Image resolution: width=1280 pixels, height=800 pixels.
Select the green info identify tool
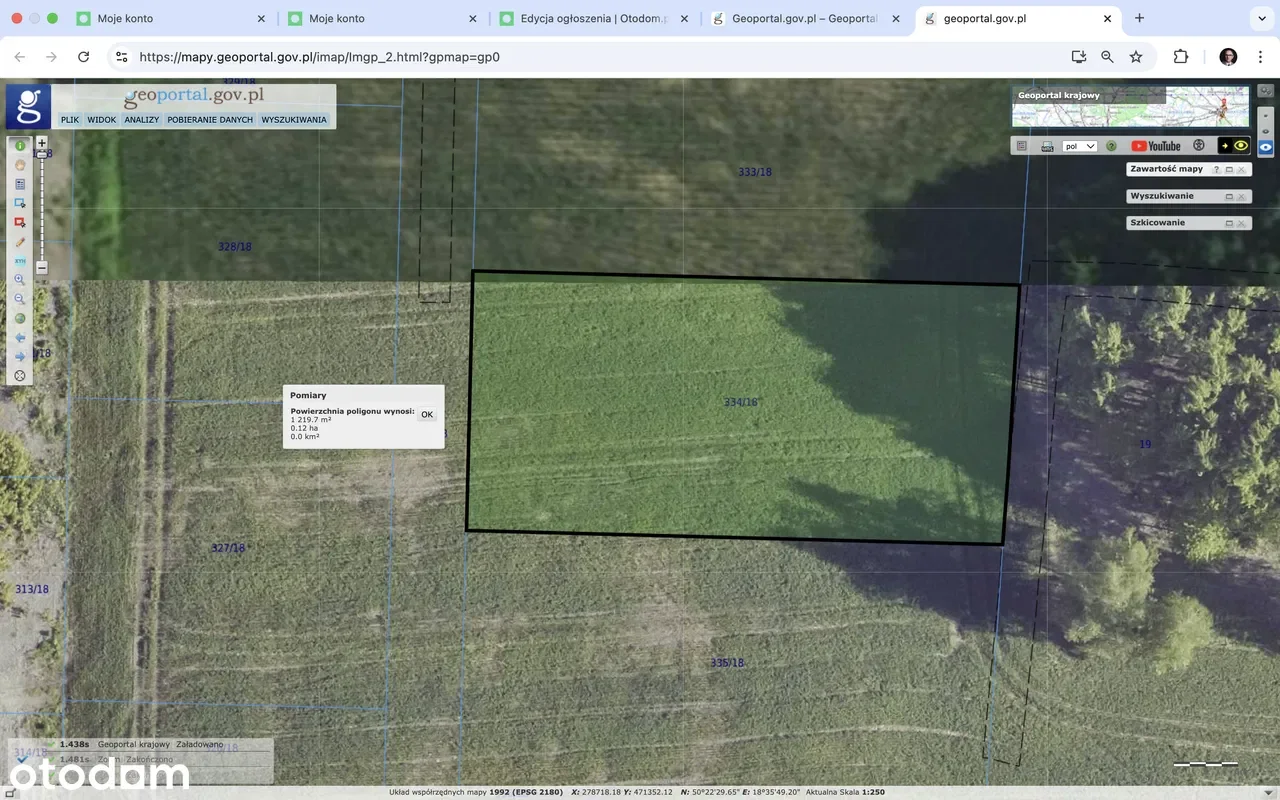(19, 146)
